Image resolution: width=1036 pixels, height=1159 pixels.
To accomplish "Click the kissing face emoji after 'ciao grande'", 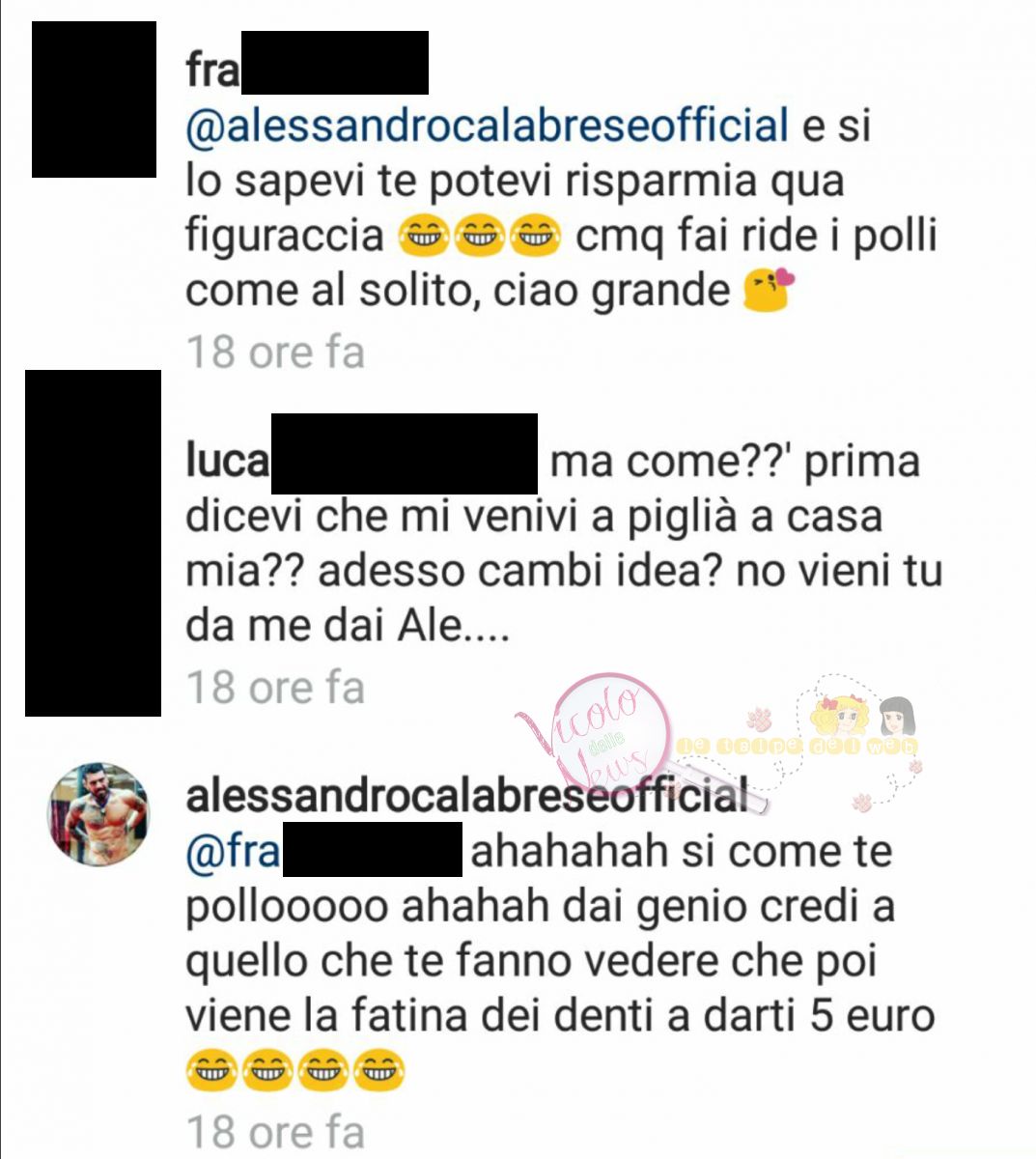I will (x=768, y=291).
